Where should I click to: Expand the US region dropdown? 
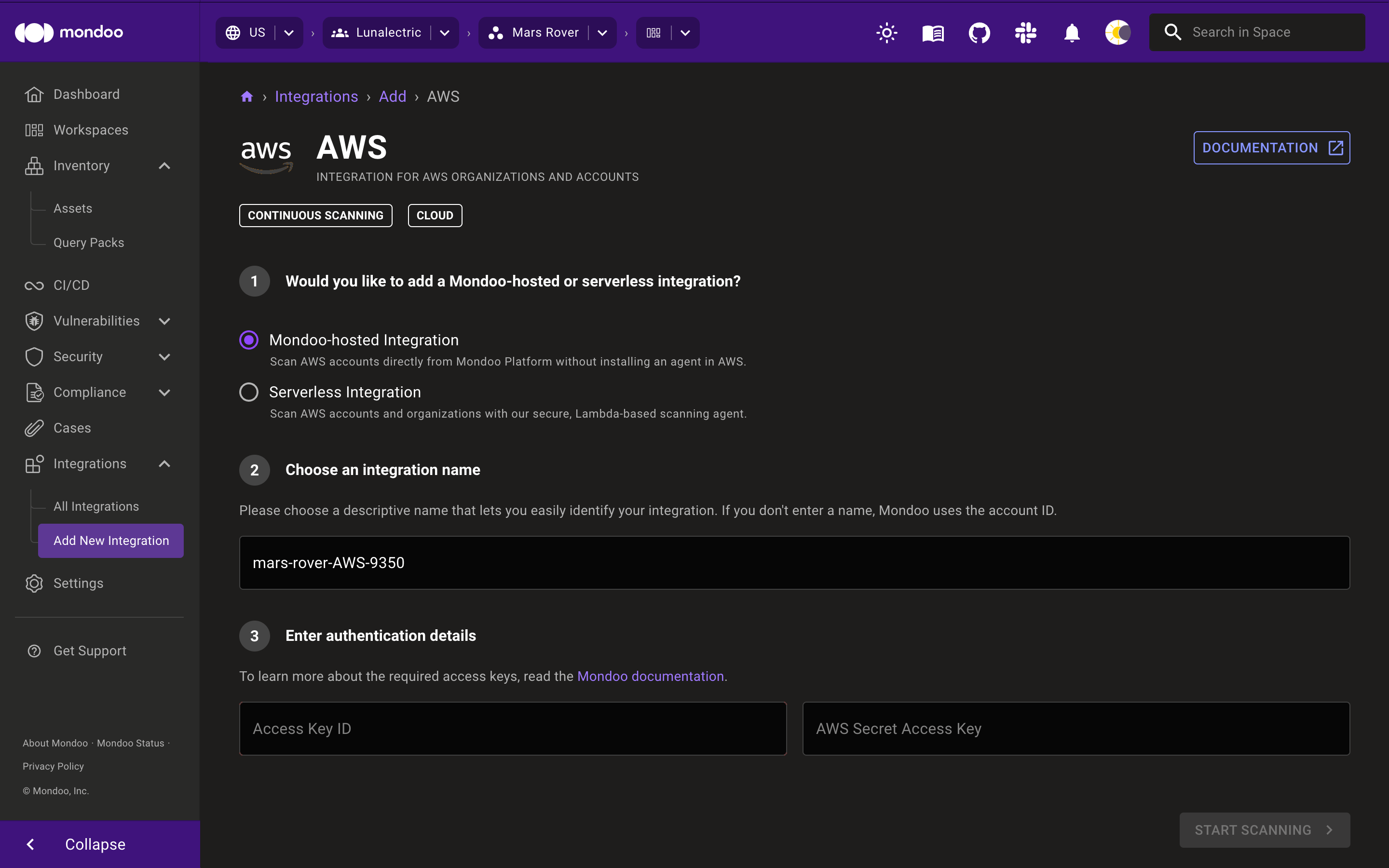tap(288, 32)
